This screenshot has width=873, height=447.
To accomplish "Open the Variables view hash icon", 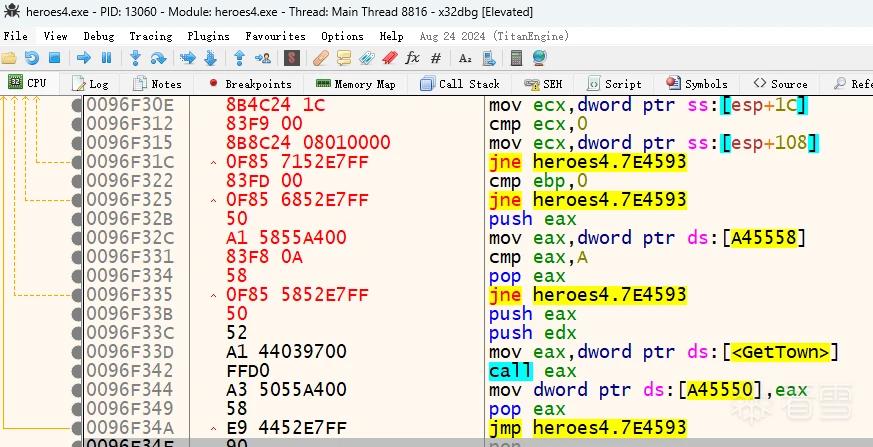I will (436, 58).
